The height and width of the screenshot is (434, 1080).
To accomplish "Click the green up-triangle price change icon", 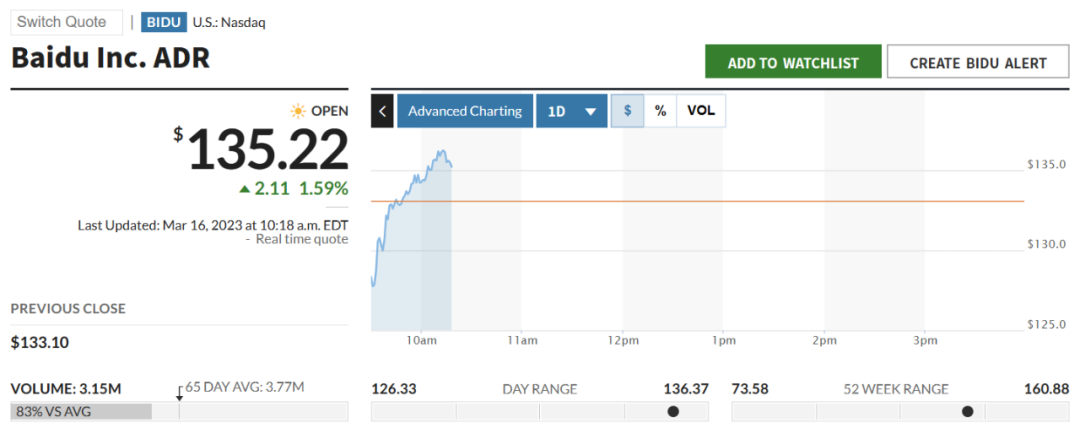I will coord(244,188).
